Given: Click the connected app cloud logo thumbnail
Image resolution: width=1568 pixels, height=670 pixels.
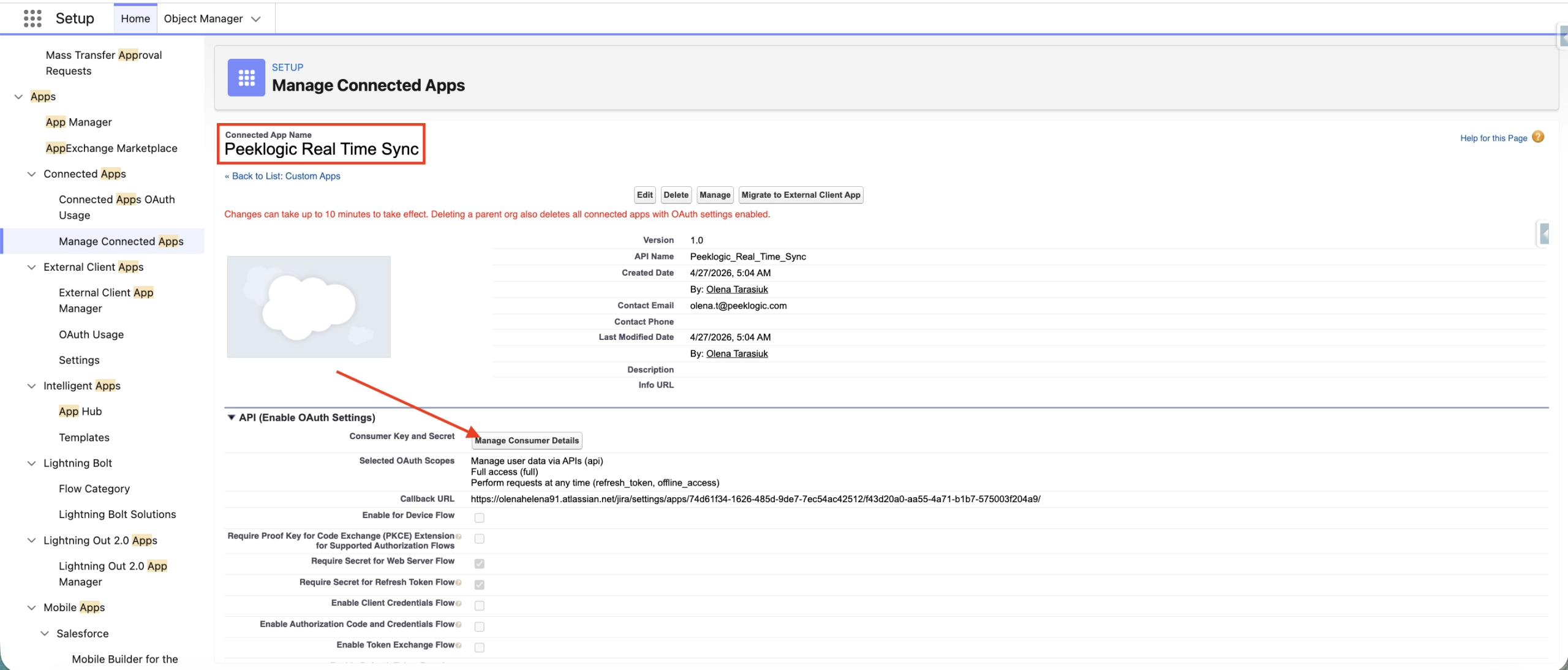Looking at the screenshot, I should point(309,306).
